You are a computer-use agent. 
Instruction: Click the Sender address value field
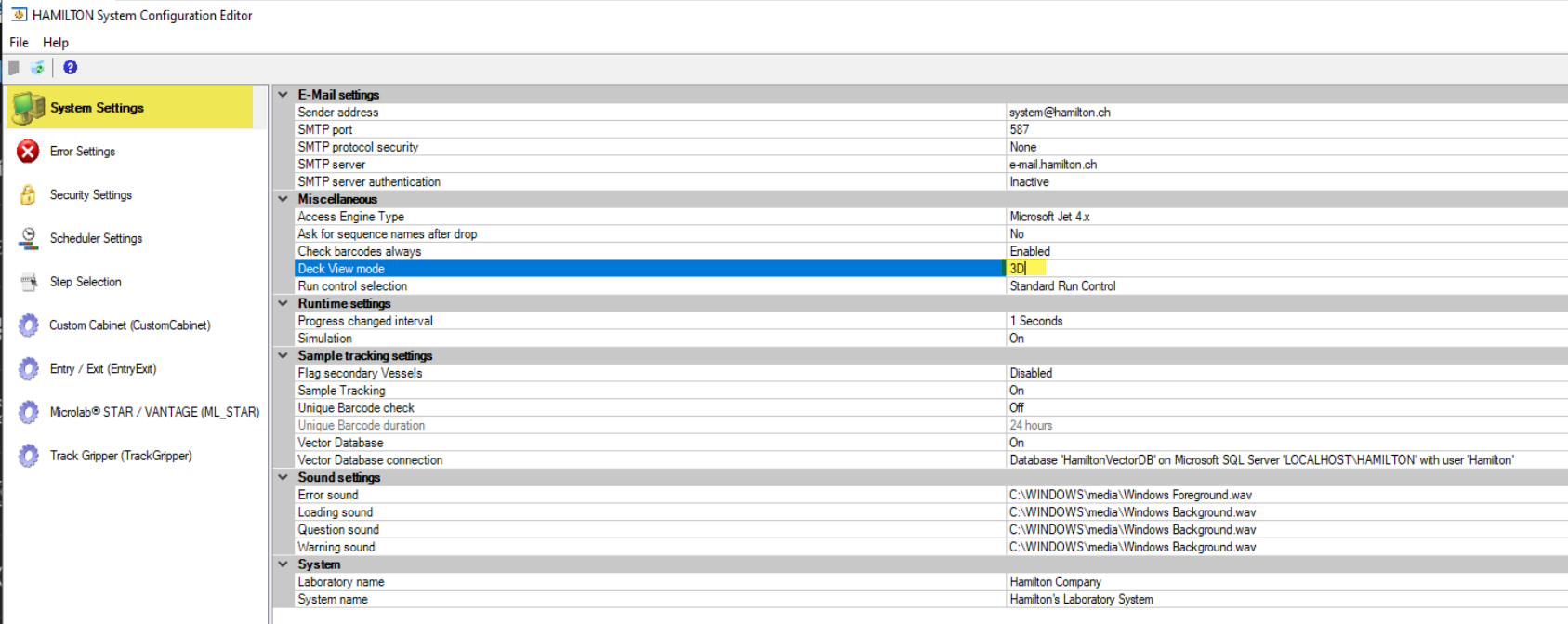pyautogui.click(x=1286, y=113)
